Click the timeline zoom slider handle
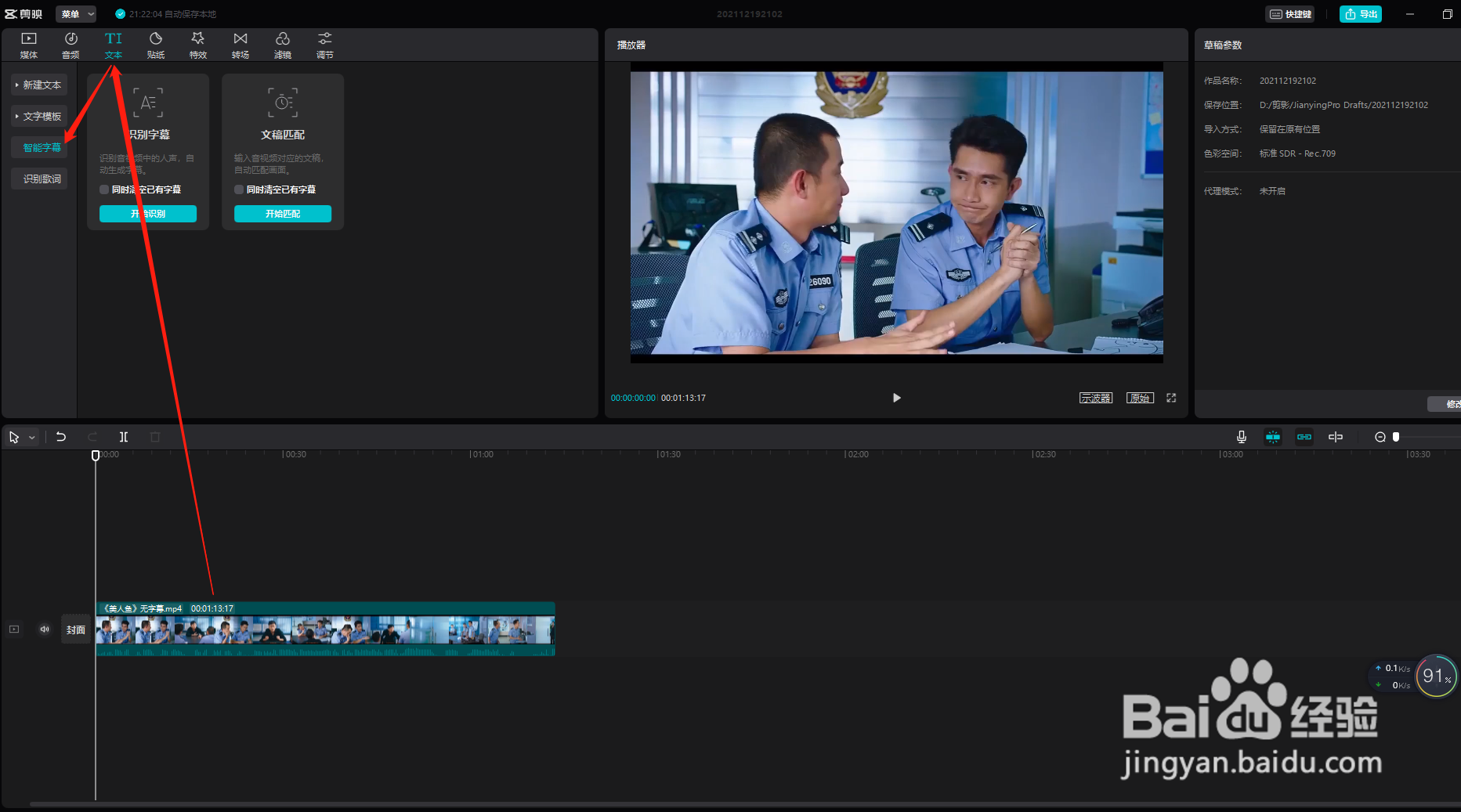1461x812 pixels. [x=1396, y=437]
